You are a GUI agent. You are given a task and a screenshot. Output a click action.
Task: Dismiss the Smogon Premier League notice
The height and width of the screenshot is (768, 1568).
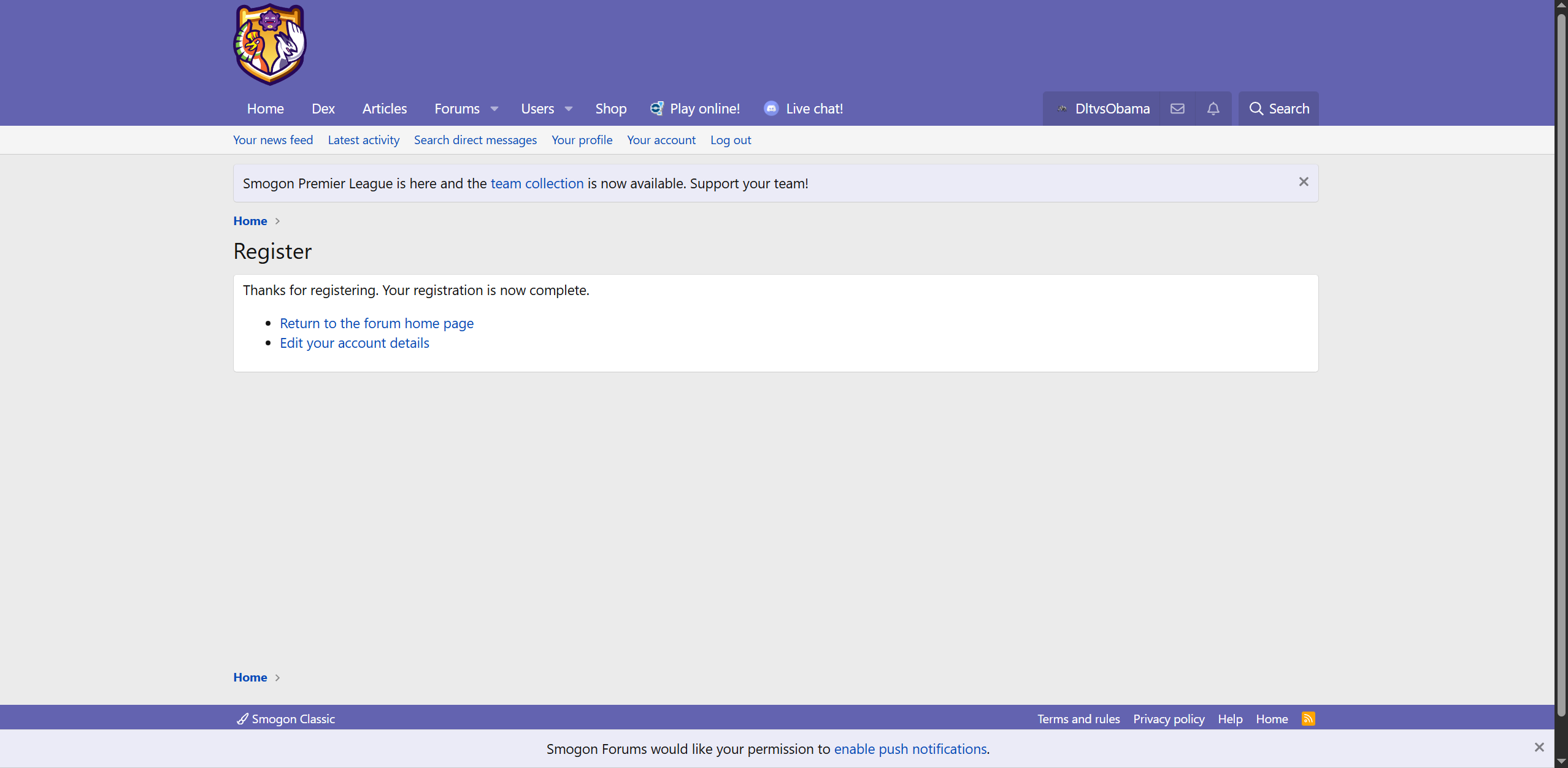[x=1304, y=182]
